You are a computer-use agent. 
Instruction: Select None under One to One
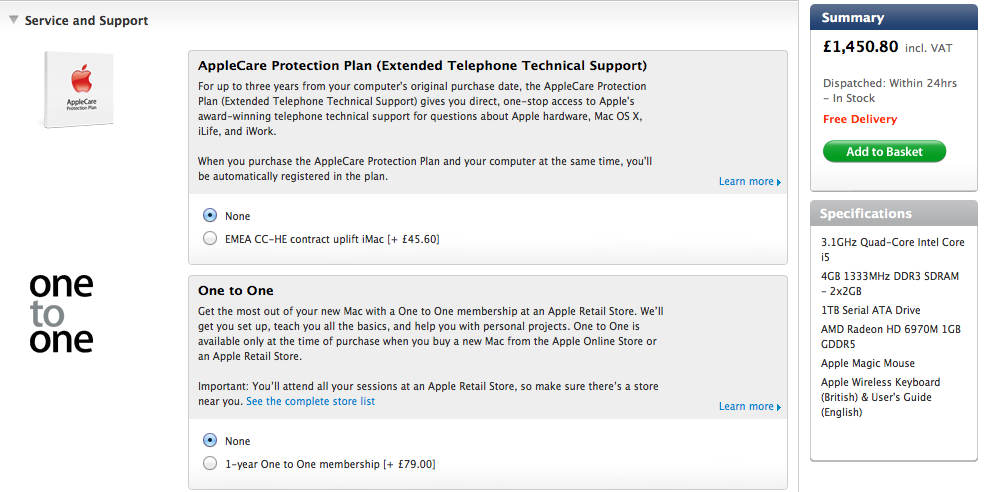point(209,440)
